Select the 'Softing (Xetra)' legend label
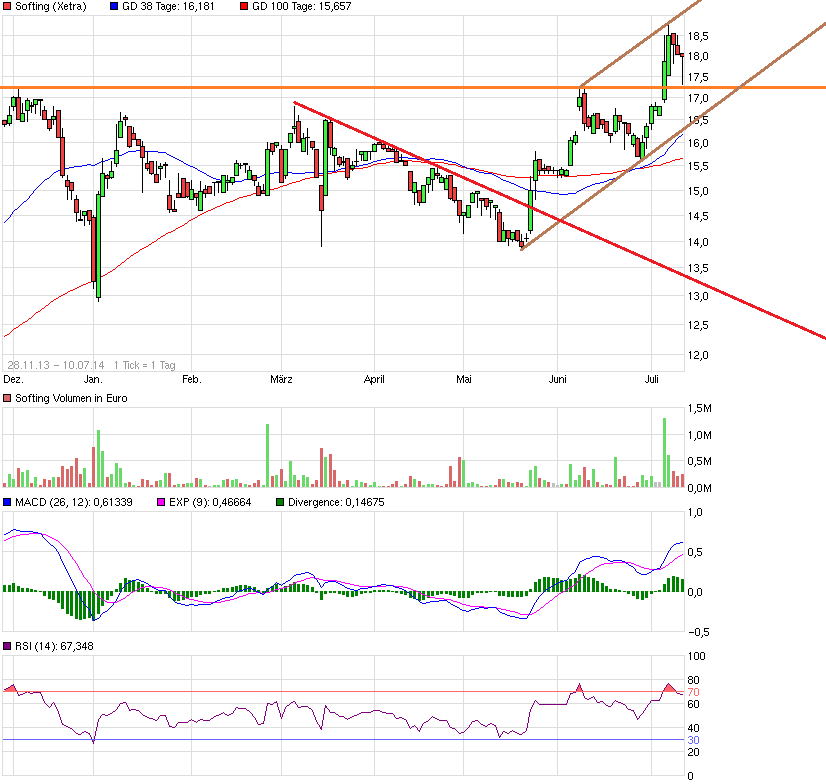This screenshot has width=826, height=784. coord(51,6)
